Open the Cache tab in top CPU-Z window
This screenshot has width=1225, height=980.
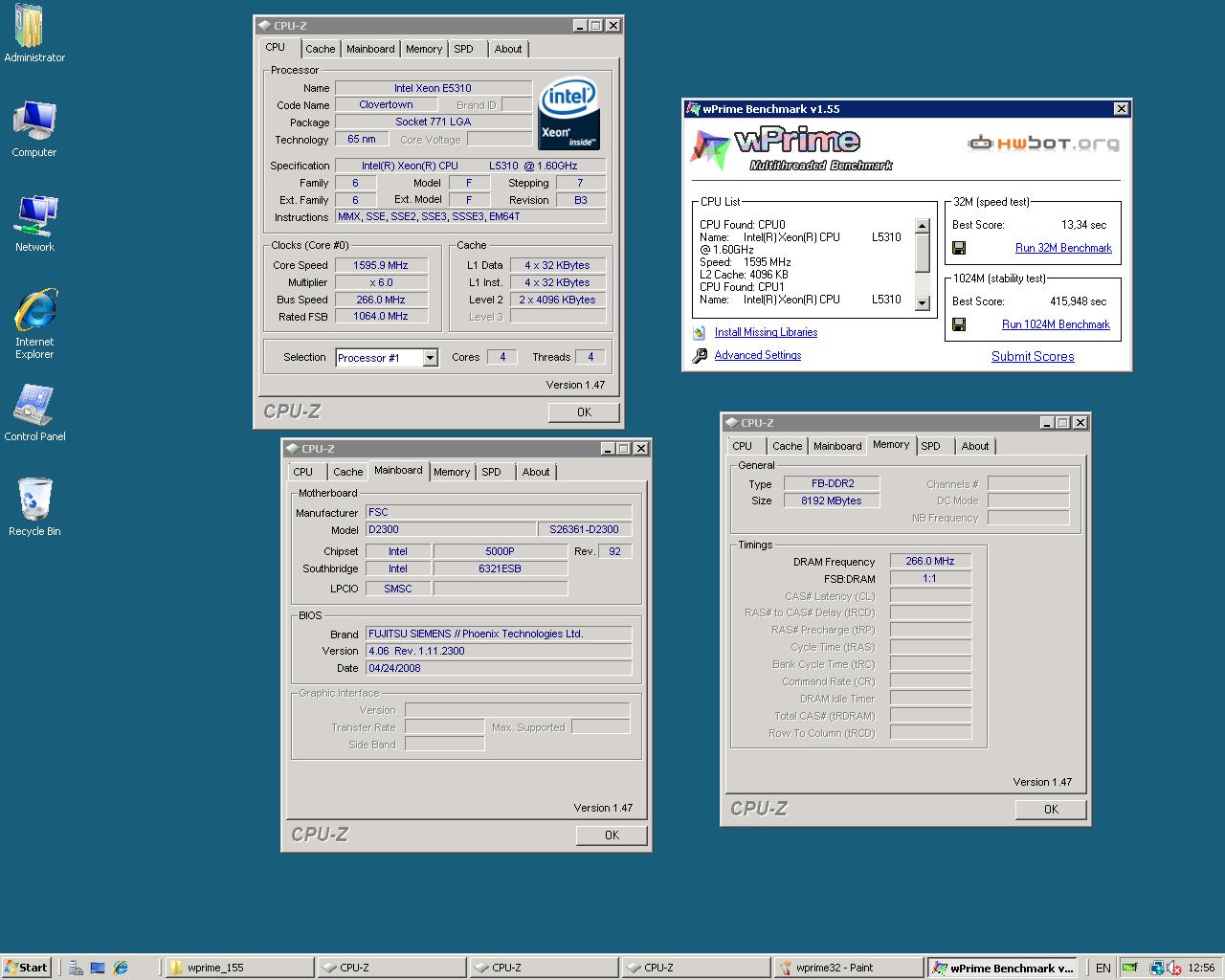coord(320,49)
